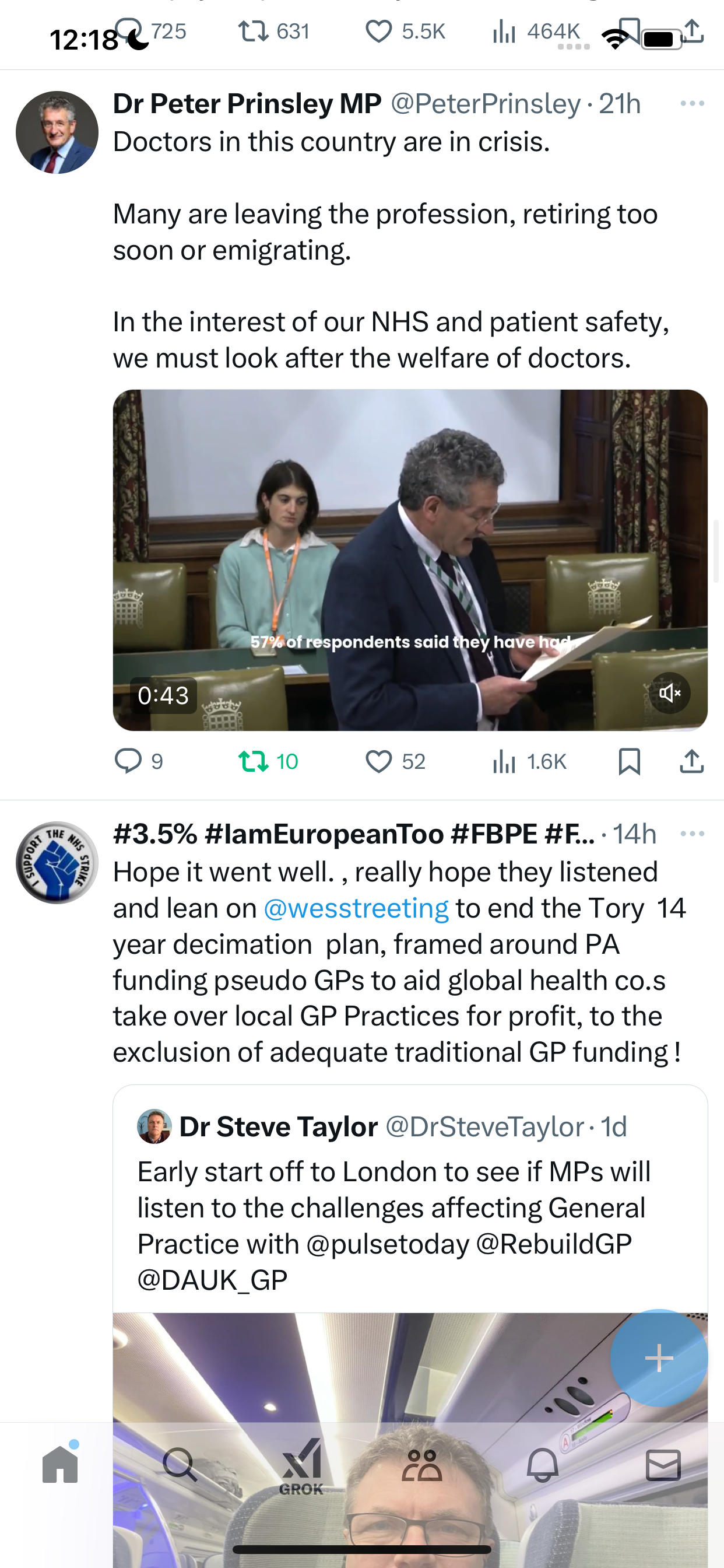Open the Grok tab
The image size is (724, 1568).
tap(301, 1467)
